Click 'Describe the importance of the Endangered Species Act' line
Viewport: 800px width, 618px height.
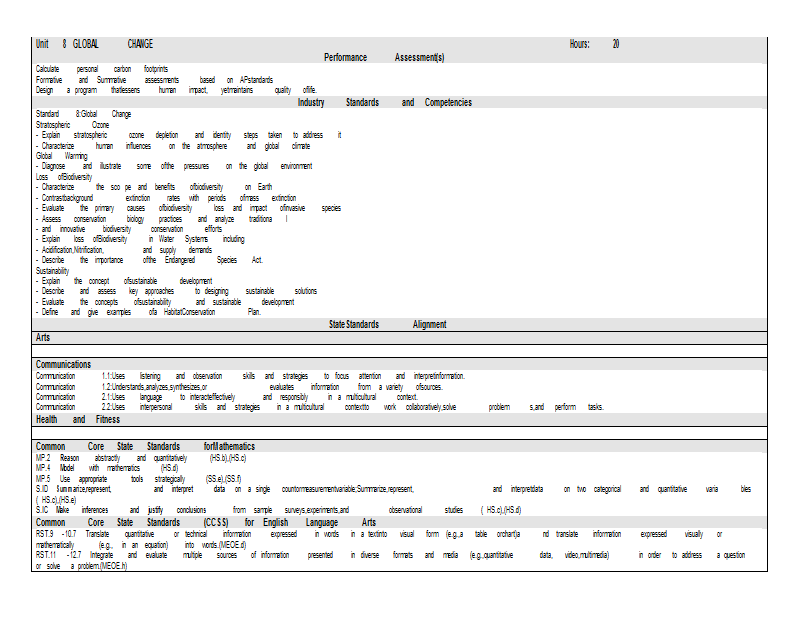[x=149, y=260]
